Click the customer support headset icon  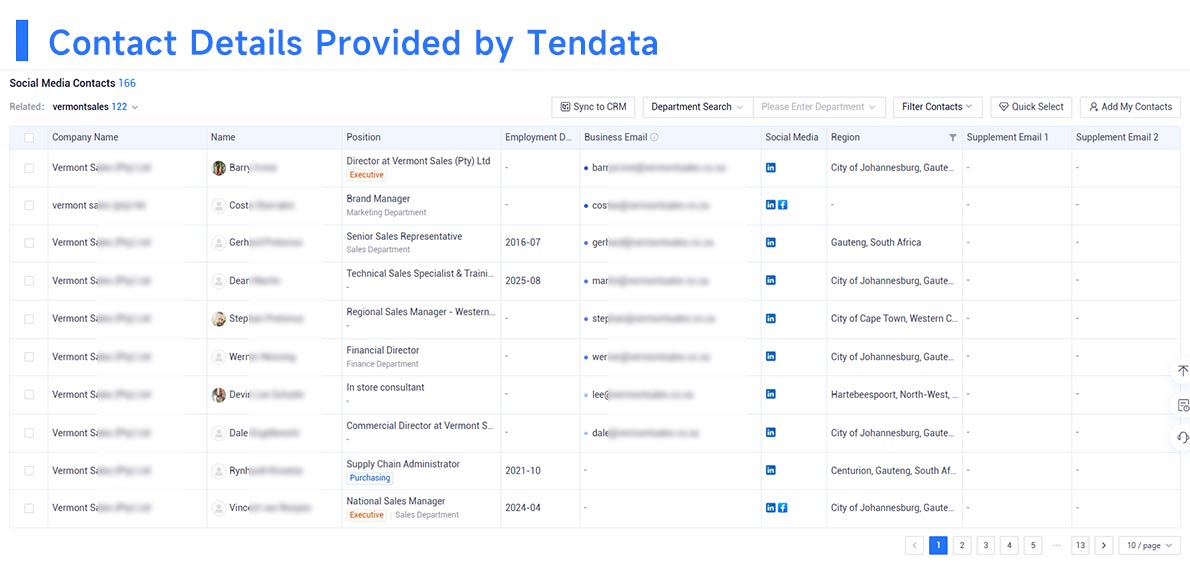click(1182, 437)
